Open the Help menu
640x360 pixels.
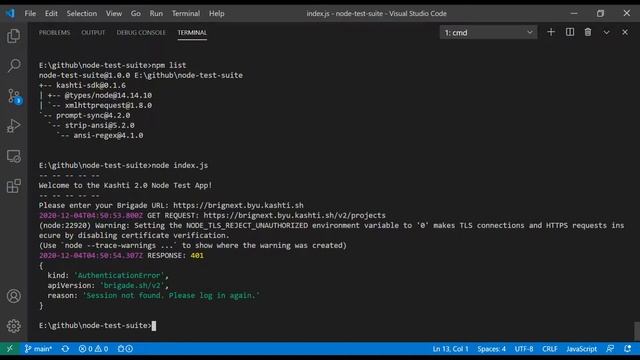pos(217,13)
